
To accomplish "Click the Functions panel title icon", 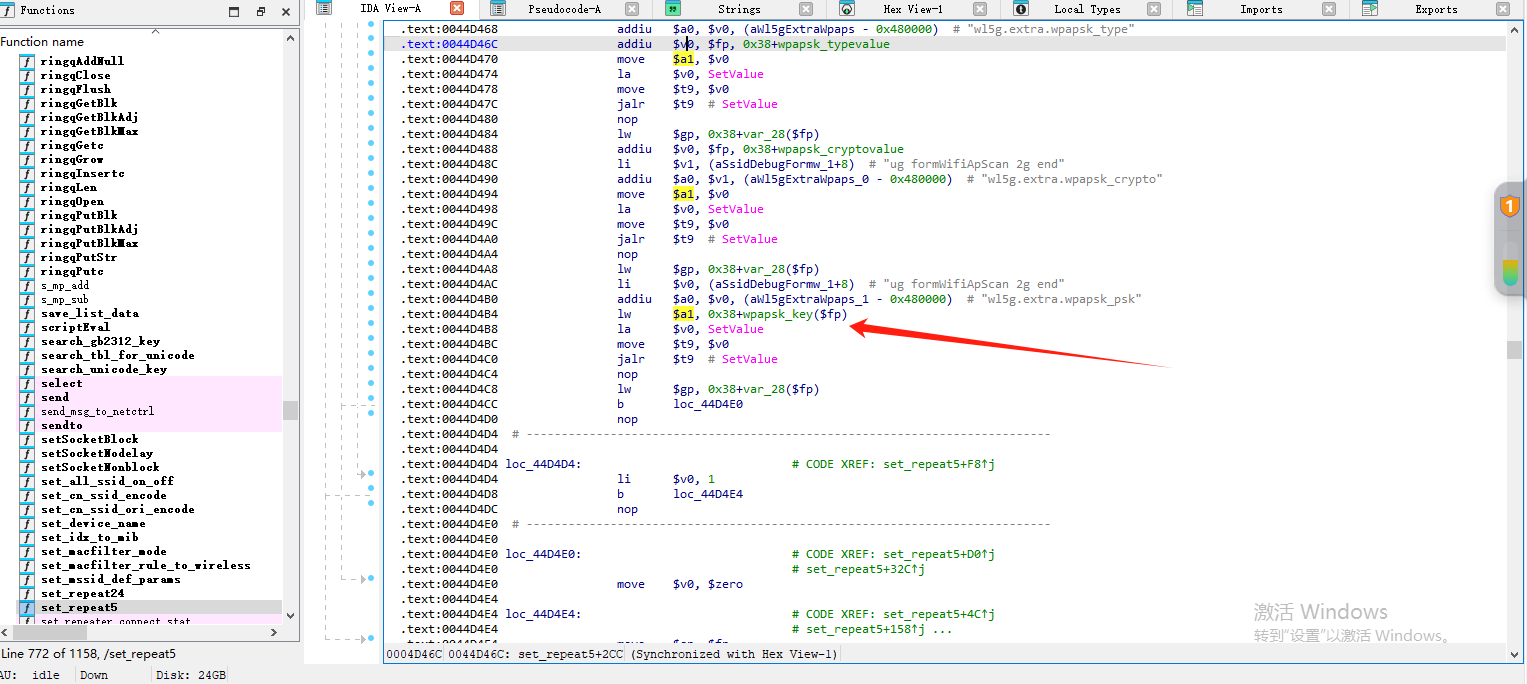I will tap(8, 11).
